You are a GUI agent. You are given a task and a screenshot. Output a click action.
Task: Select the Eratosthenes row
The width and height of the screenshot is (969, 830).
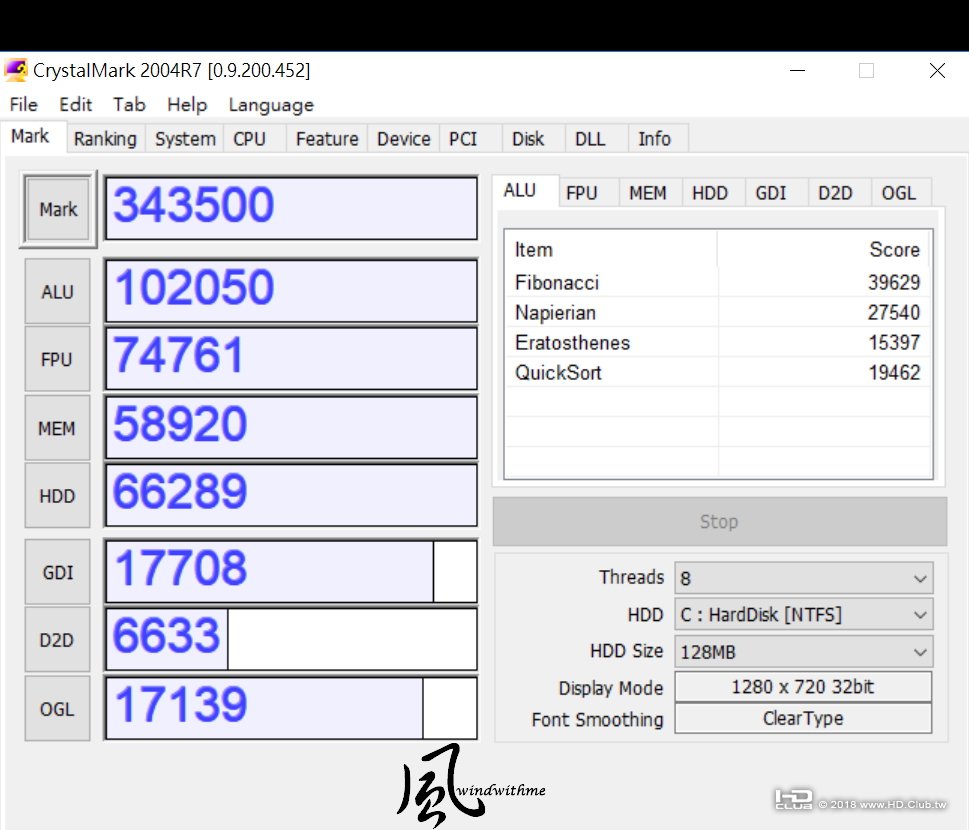click(x=718, y=342)
